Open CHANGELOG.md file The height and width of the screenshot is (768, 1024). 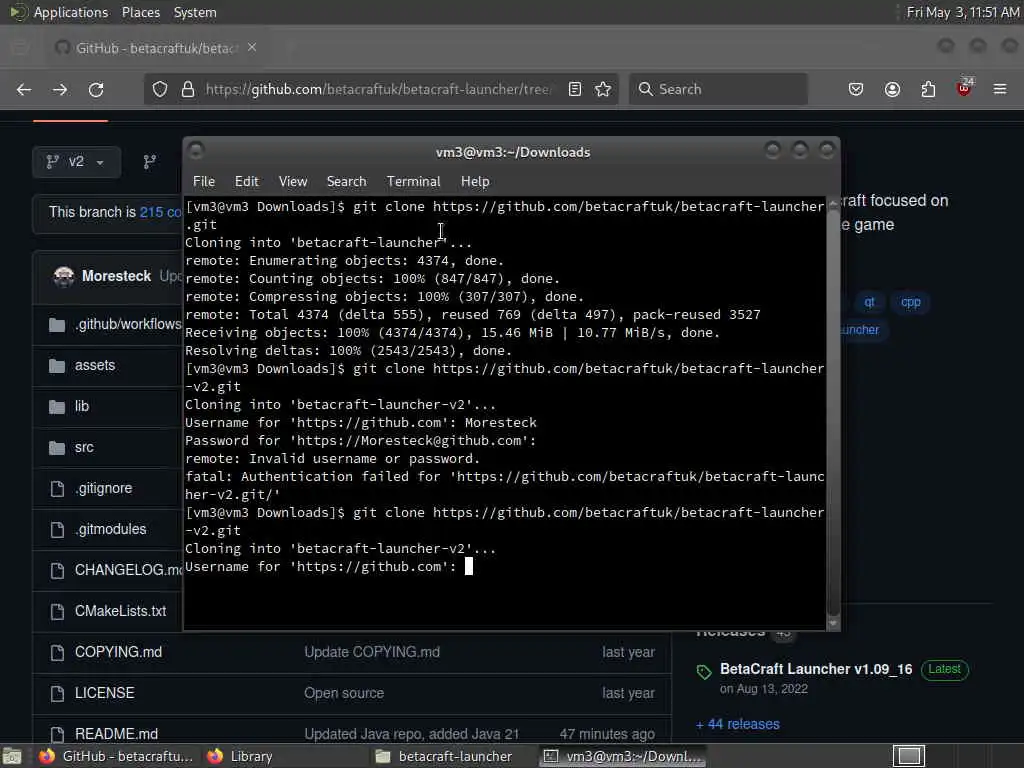tap(128, 571)
